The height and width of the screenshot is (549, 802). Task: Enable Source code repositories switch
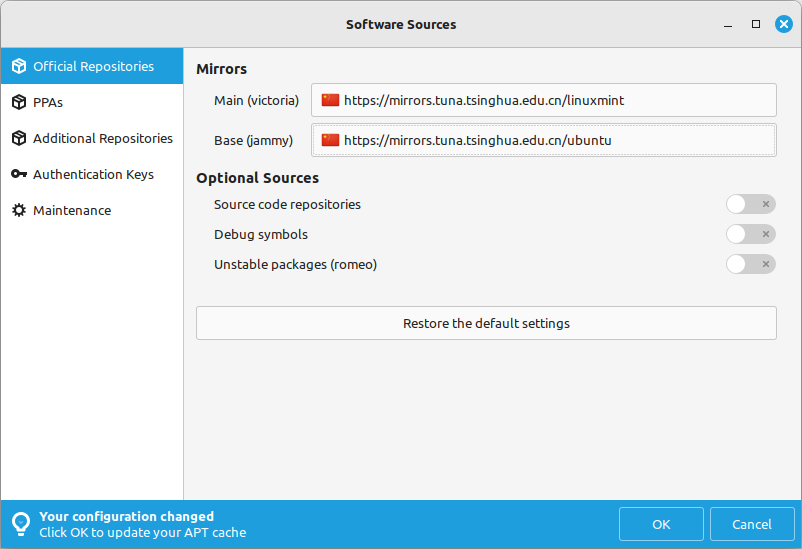click(x=750, y=205)
